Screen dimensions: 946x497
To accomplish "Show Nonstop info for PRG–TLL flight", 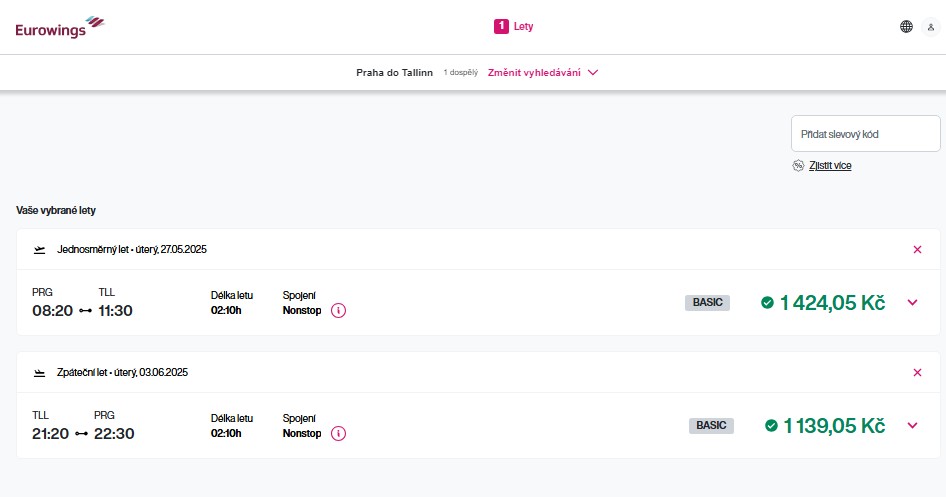I will pos(338,311).
